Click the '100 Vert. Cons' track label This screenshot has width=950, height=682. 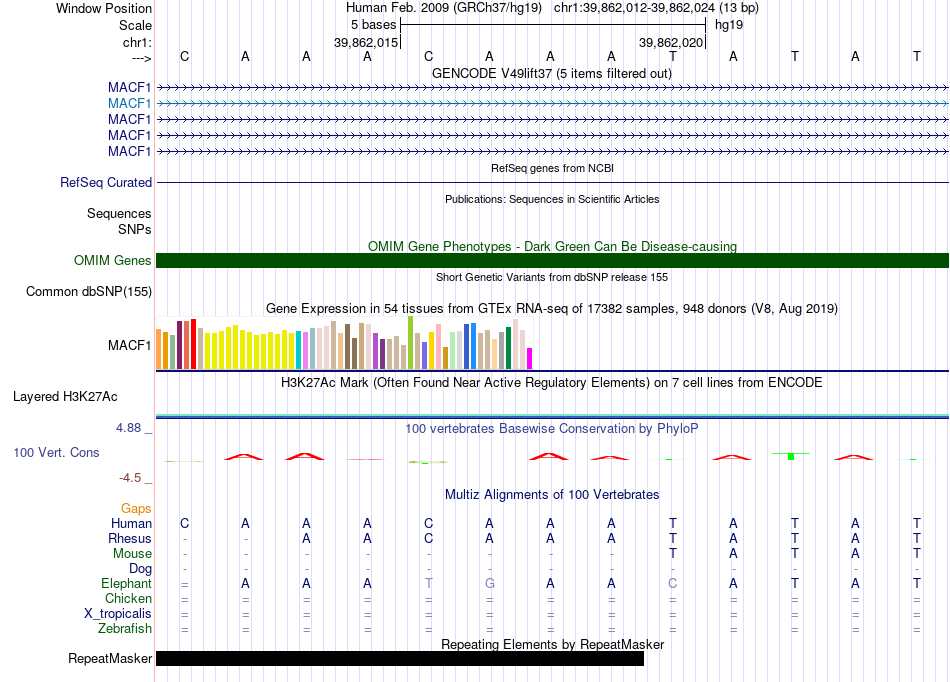point(56,452)
